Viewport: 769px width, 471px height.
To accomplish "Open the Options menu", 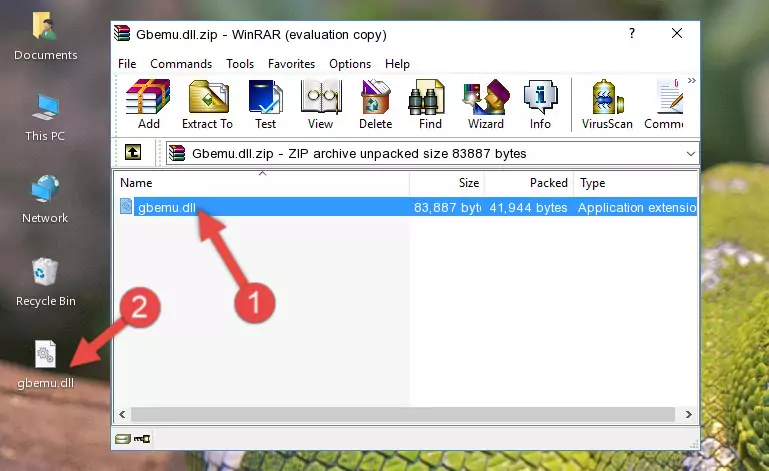I will point(350,64).
